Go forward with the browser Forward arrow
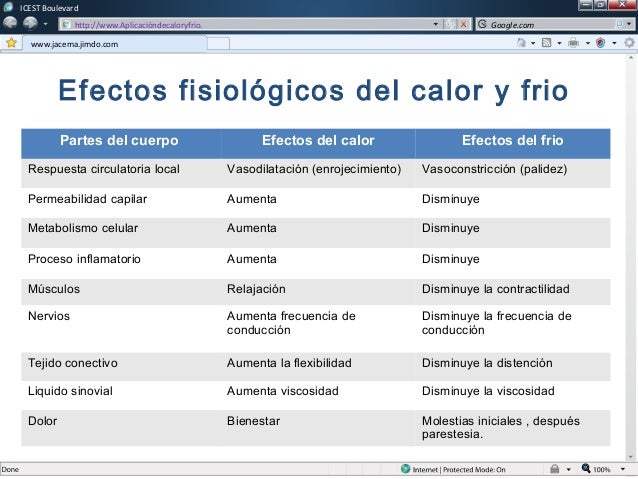The height and width of the screenshot is (479, 638). click(30, 23)
